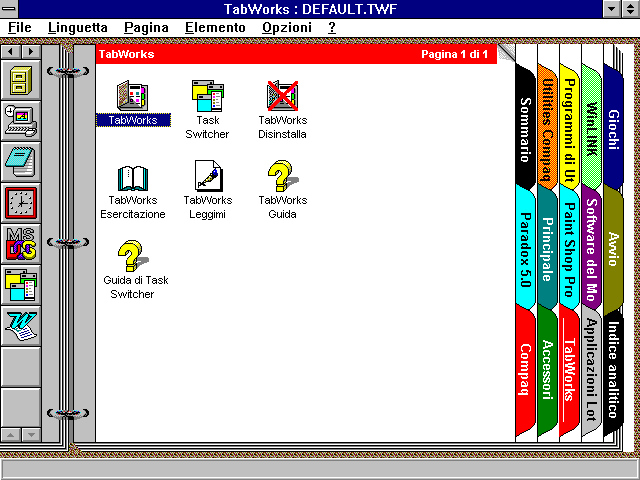Click the up arrow below the sidebar
Image resolution: width=640 pixels, height=480 pixels.
pos(11,435)
